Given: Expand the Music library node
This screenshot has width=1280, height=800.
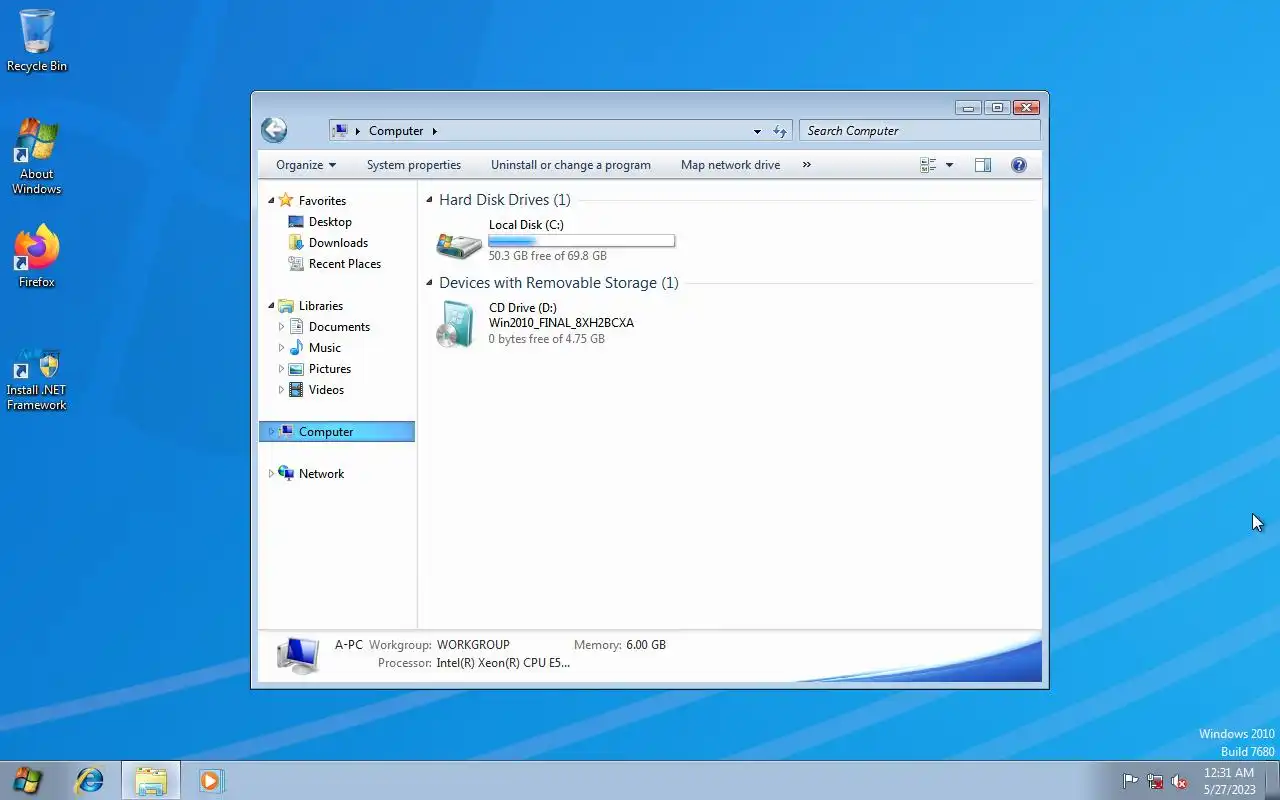Looking at the screenshot, I should pos(281,348).
